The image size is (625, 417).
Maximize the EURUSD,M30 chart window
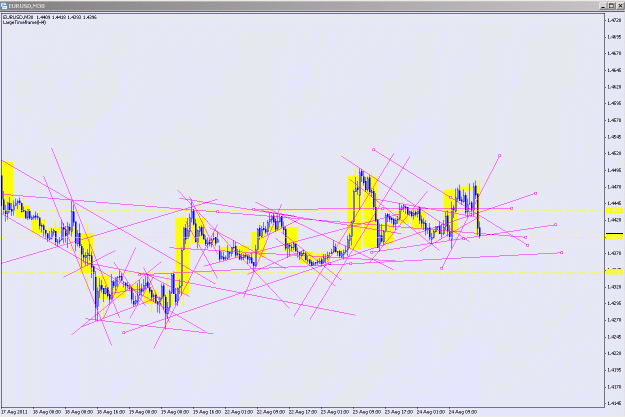pyautogui.click(x=612, y=6)
